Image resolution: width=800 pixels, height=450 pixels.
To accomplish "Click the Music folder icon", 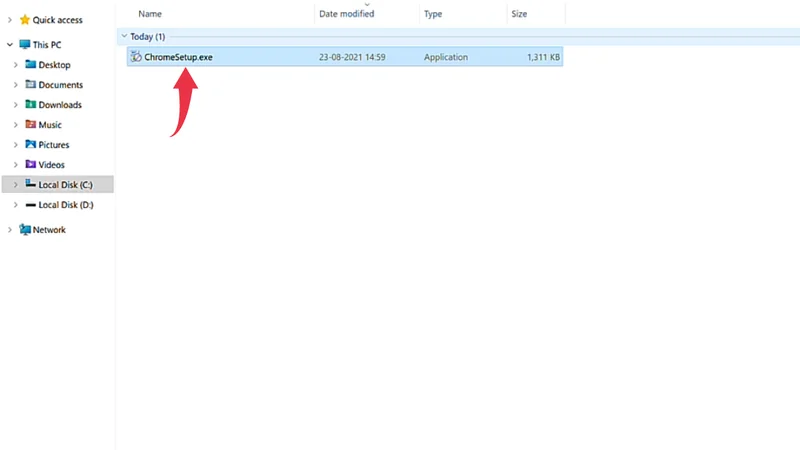I will click(x=31, y=125).
